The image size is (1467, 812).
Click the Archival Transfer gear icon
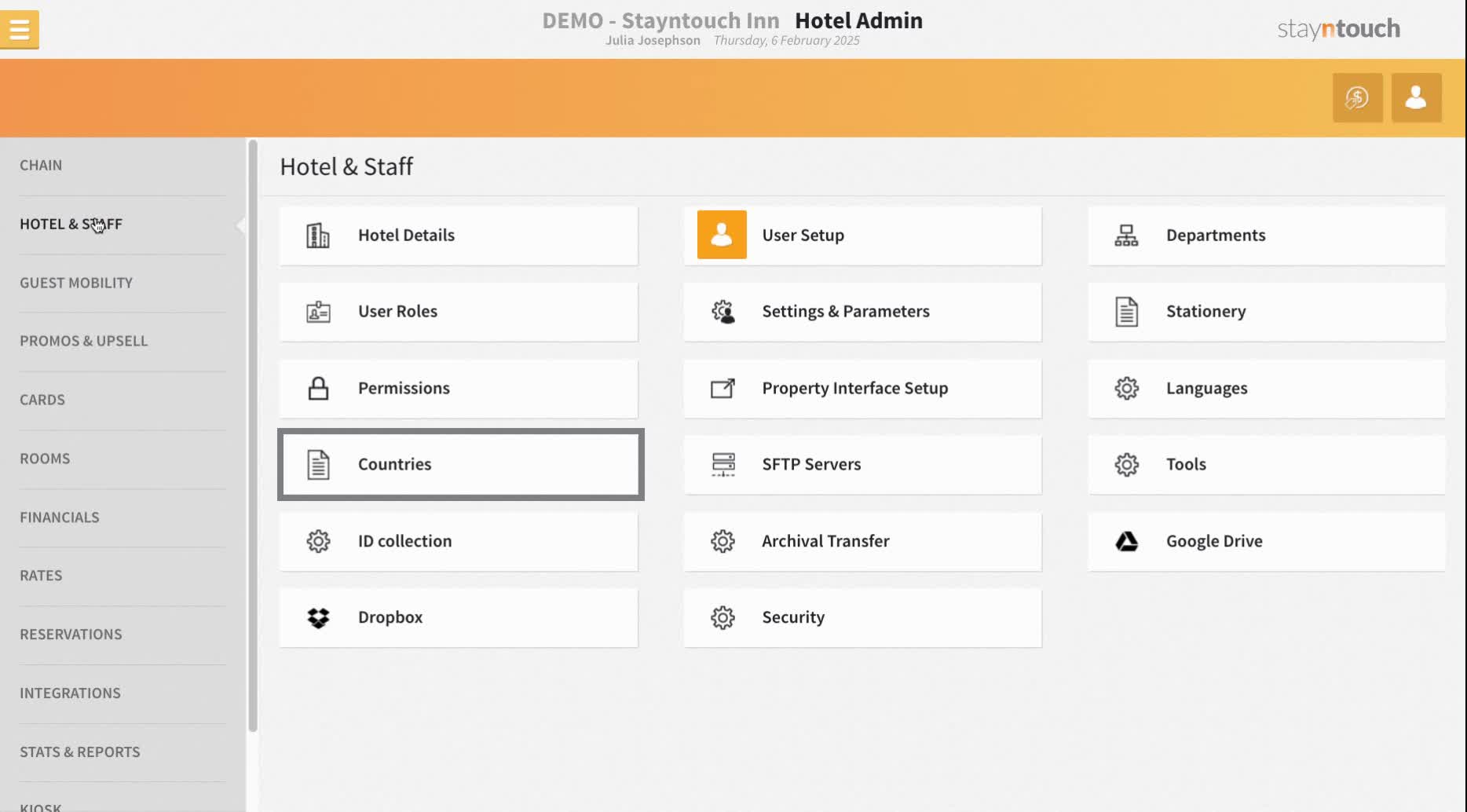pyautogui.click(x=723, y=541)
